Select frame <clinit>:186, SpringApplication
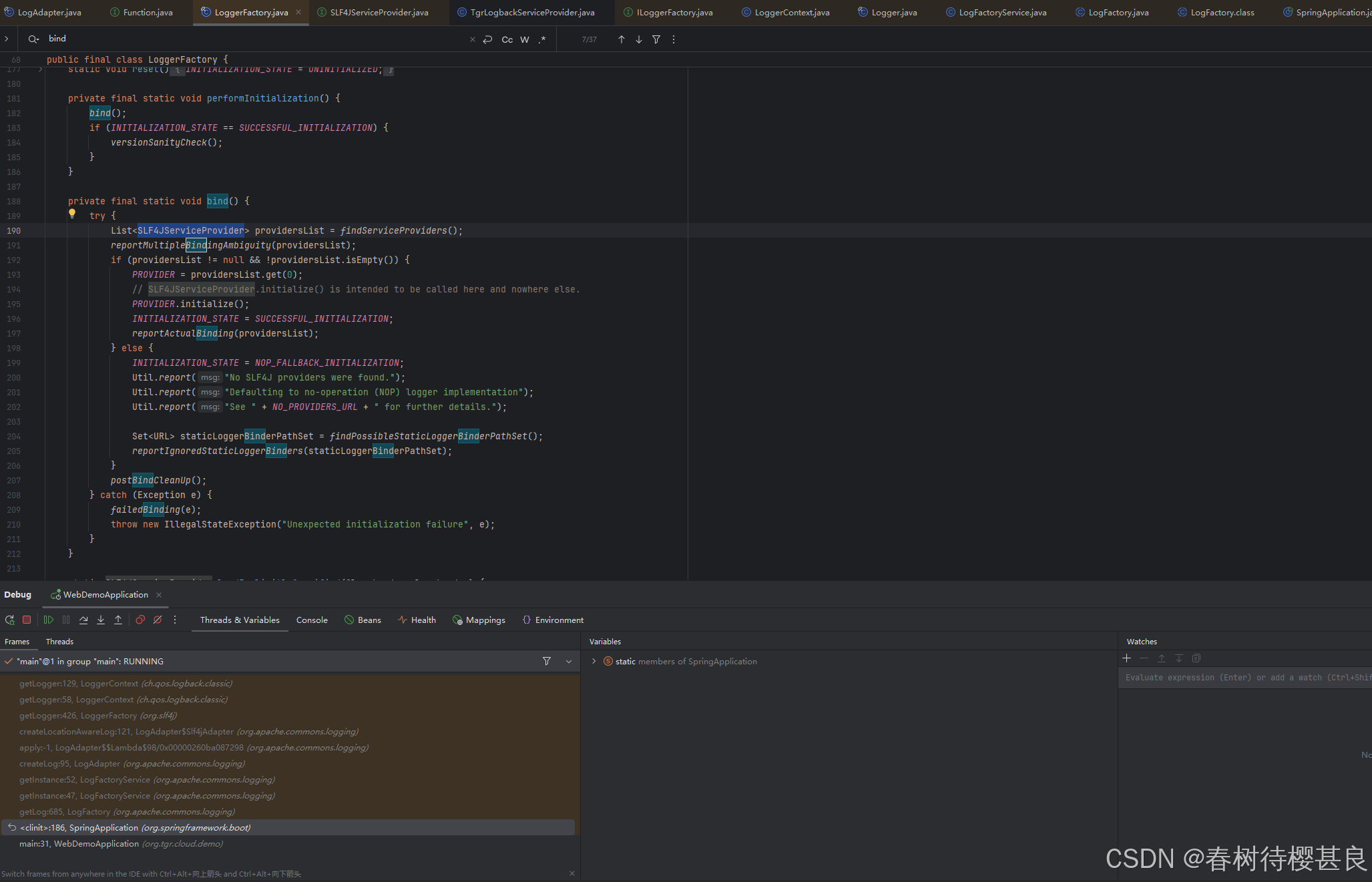This screenshot has width=1372, height=882. (288, 828)
